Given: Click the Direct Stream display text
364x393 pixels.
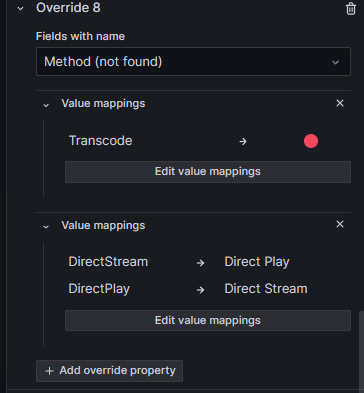Looking at the screenshot, I should click(x=266, y=289).
